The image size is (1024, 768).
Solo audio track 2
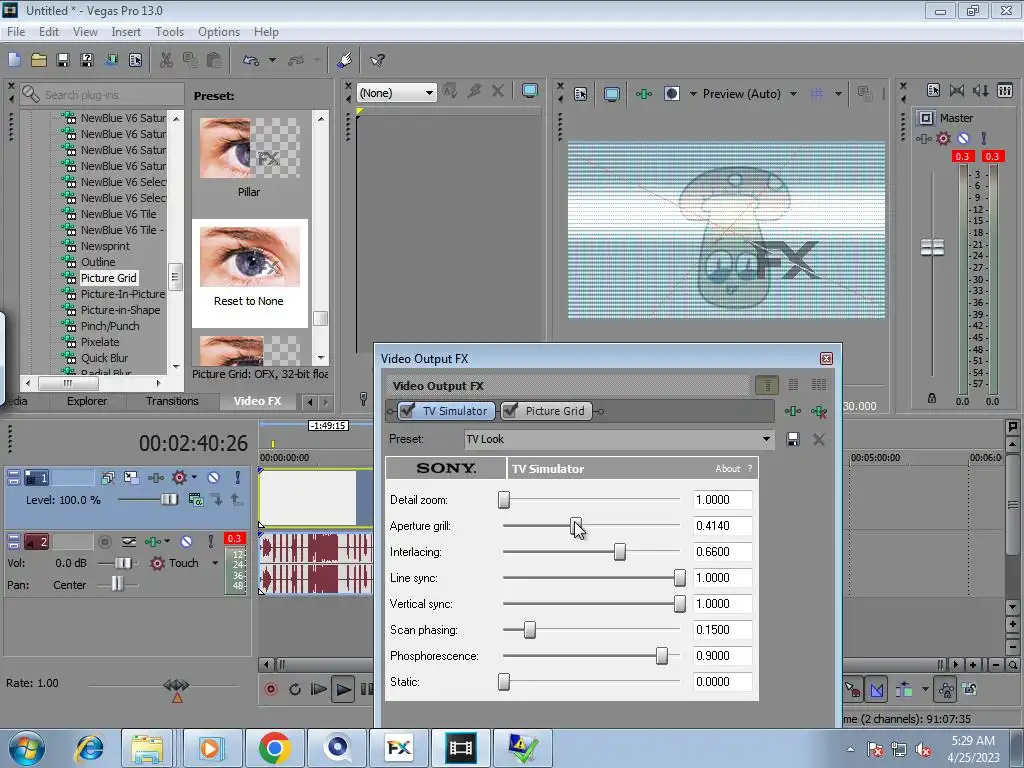point(210,541)
